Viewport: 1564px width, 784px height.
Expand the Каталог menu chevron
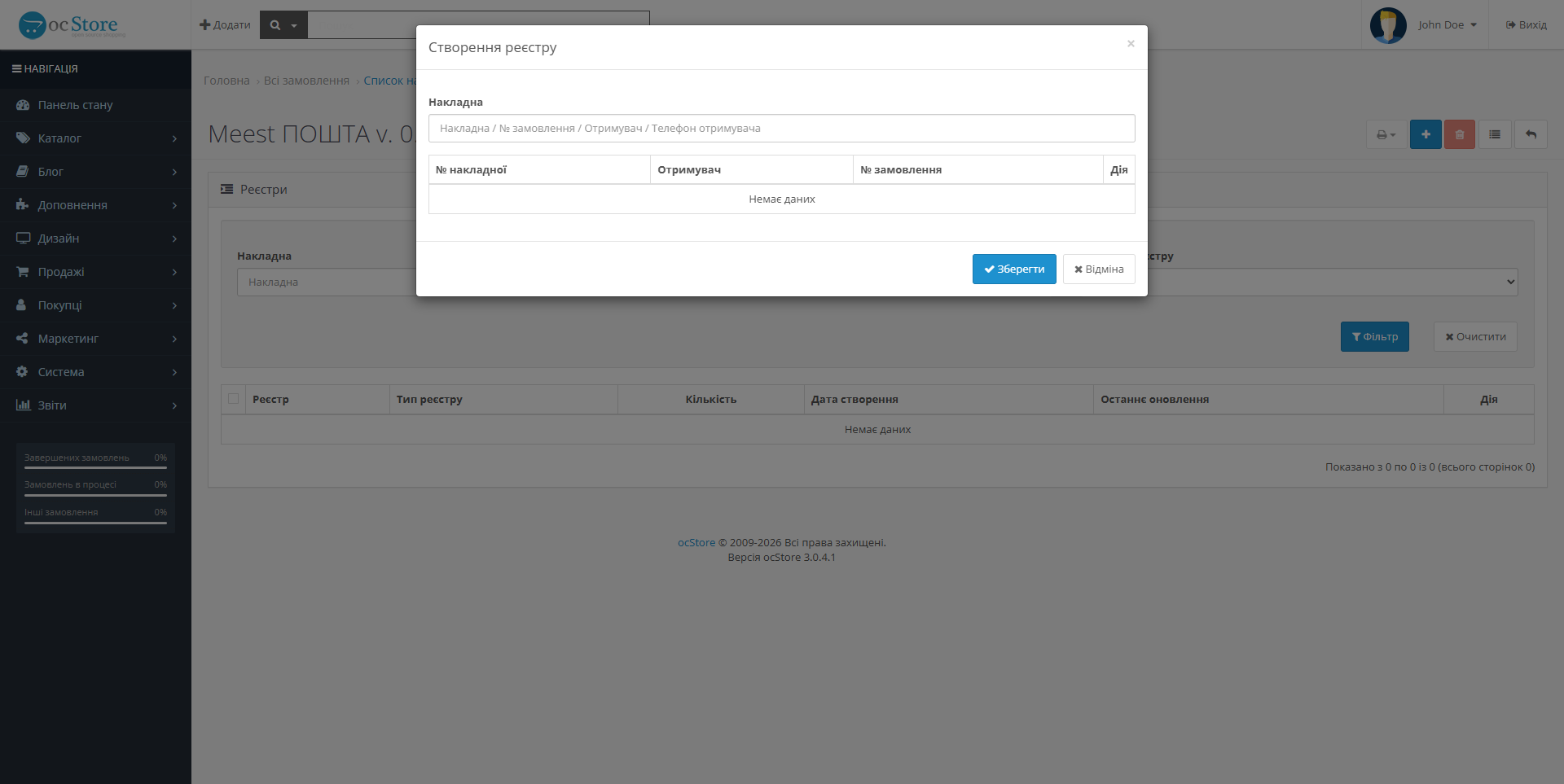(x=174, y=139)
